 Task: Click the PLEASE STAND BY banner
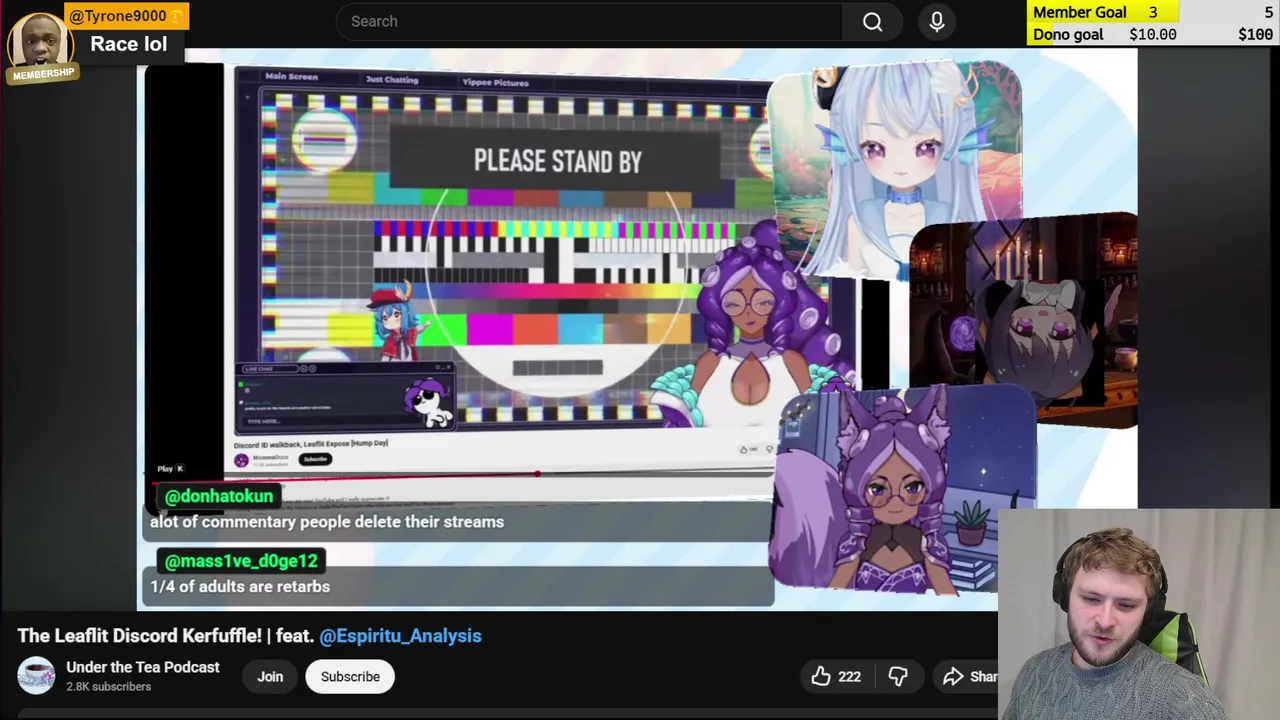tap(557, 161)
